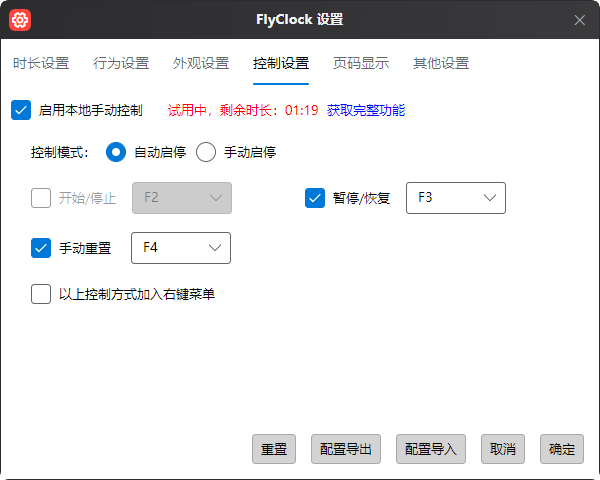
Task: Switch to the 其他设置 tab
Action: pyautogui.click(x=441, y=63)
